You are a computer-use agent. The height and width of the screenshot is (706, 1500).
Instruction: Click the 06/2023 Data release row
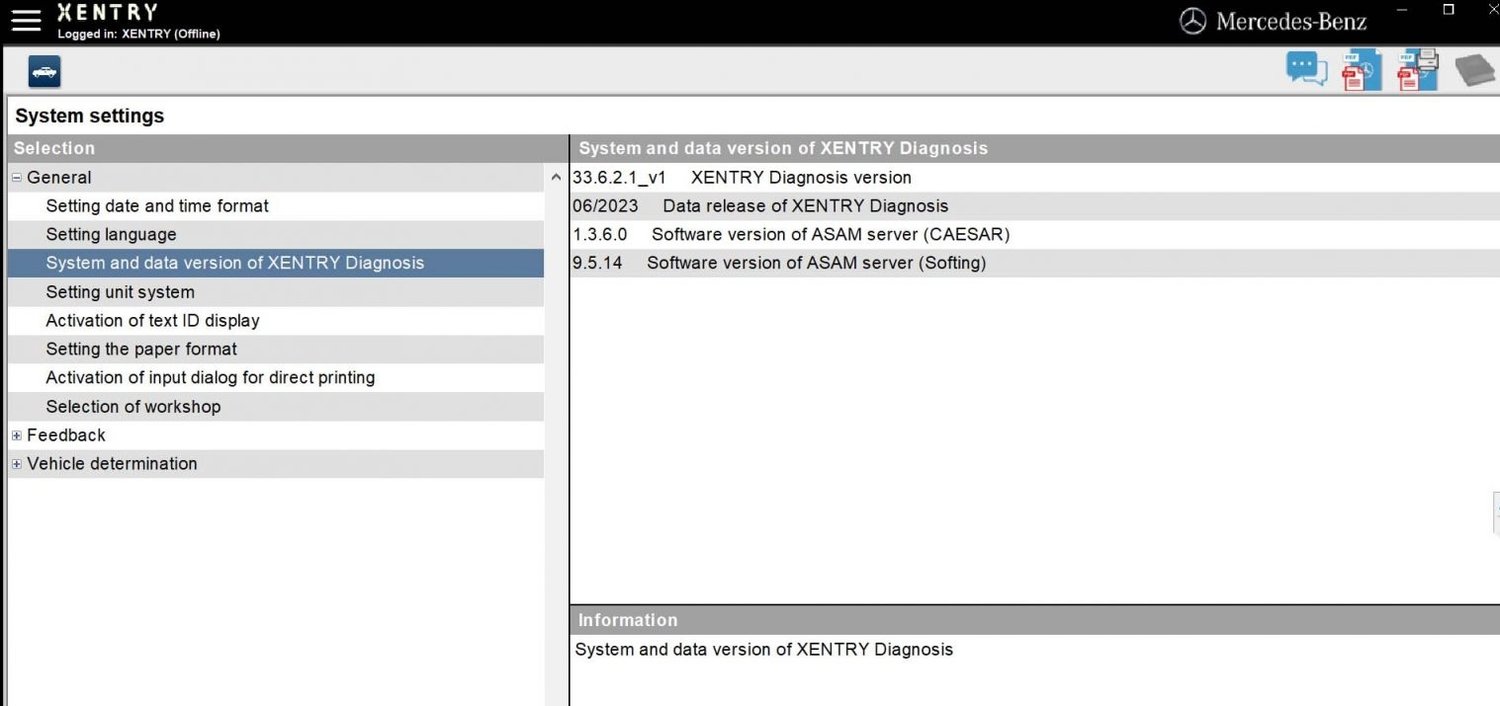[x=1035, y=206]
